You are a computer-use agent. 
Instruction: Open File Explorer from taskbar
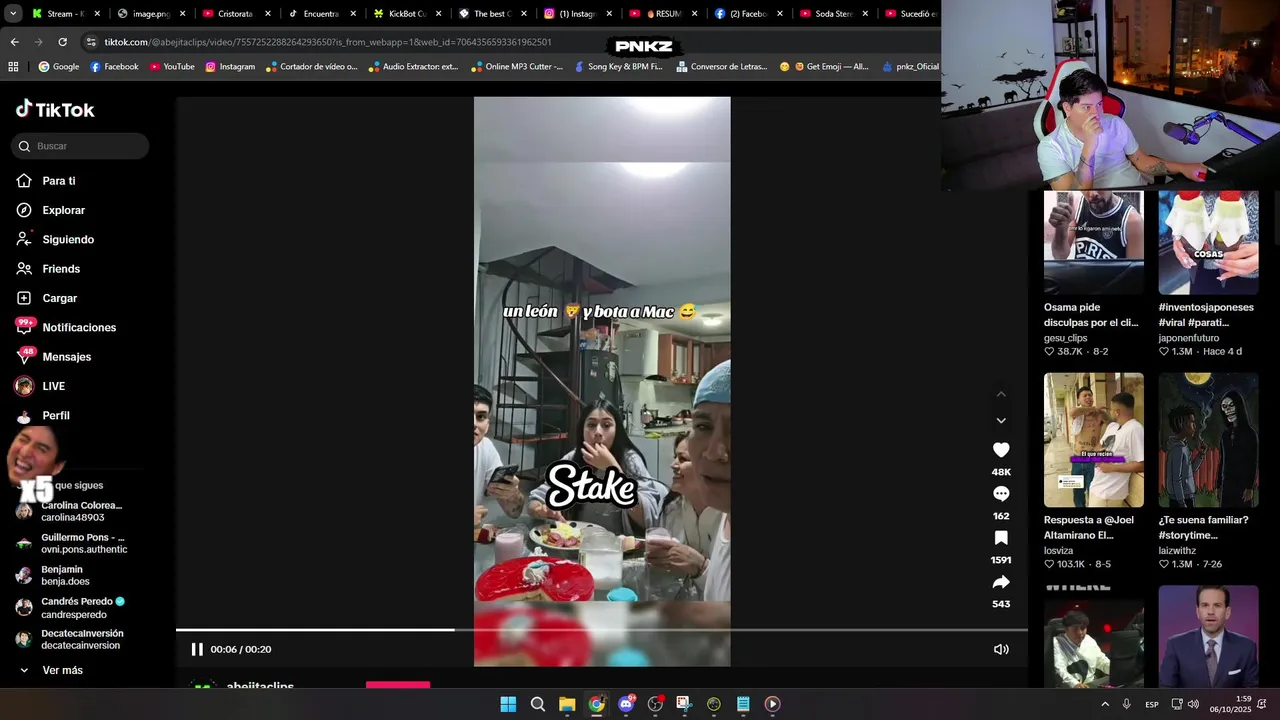click(567, 704)
